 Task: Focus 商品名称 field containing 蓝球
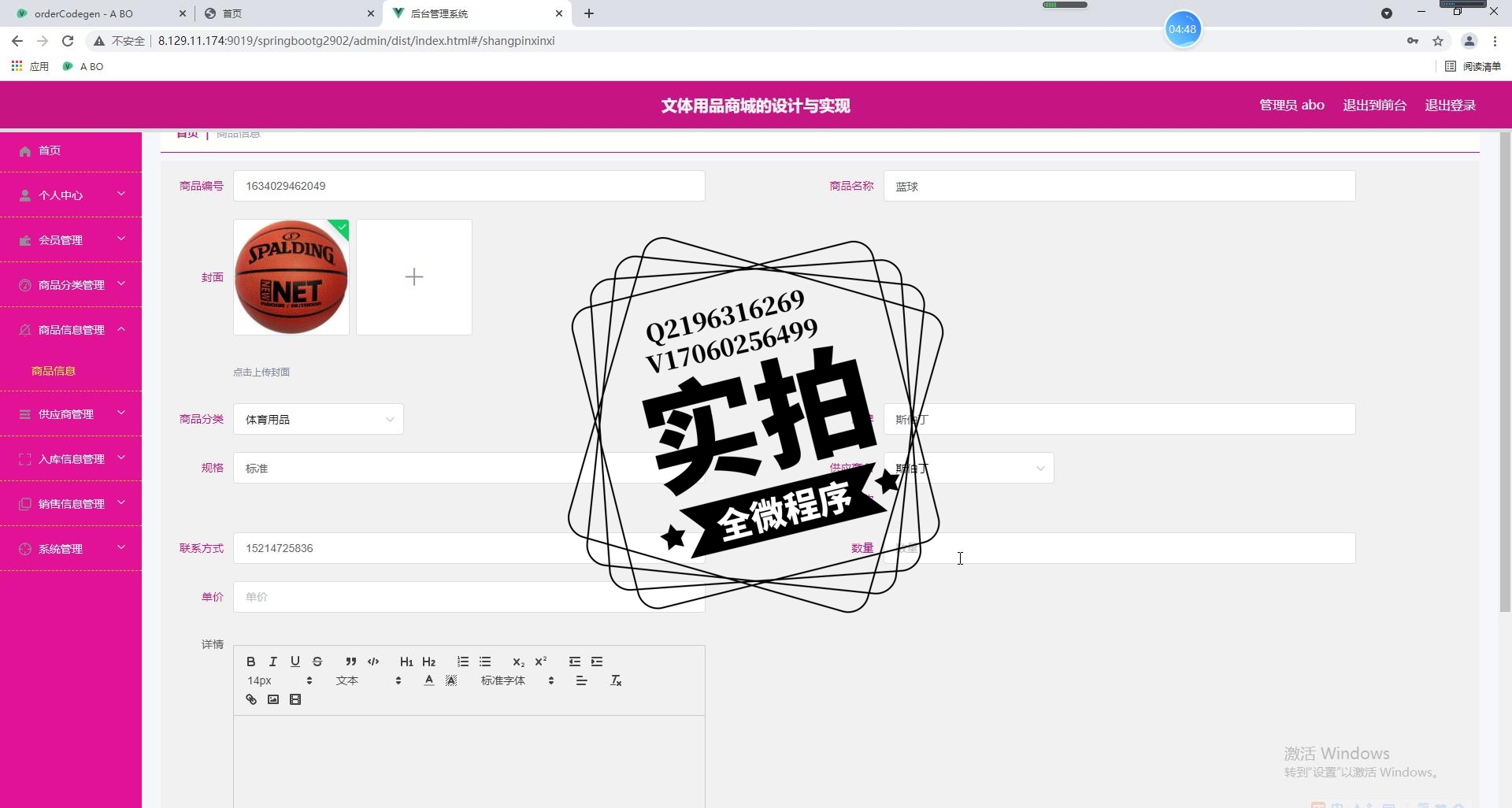(1120, 186)
